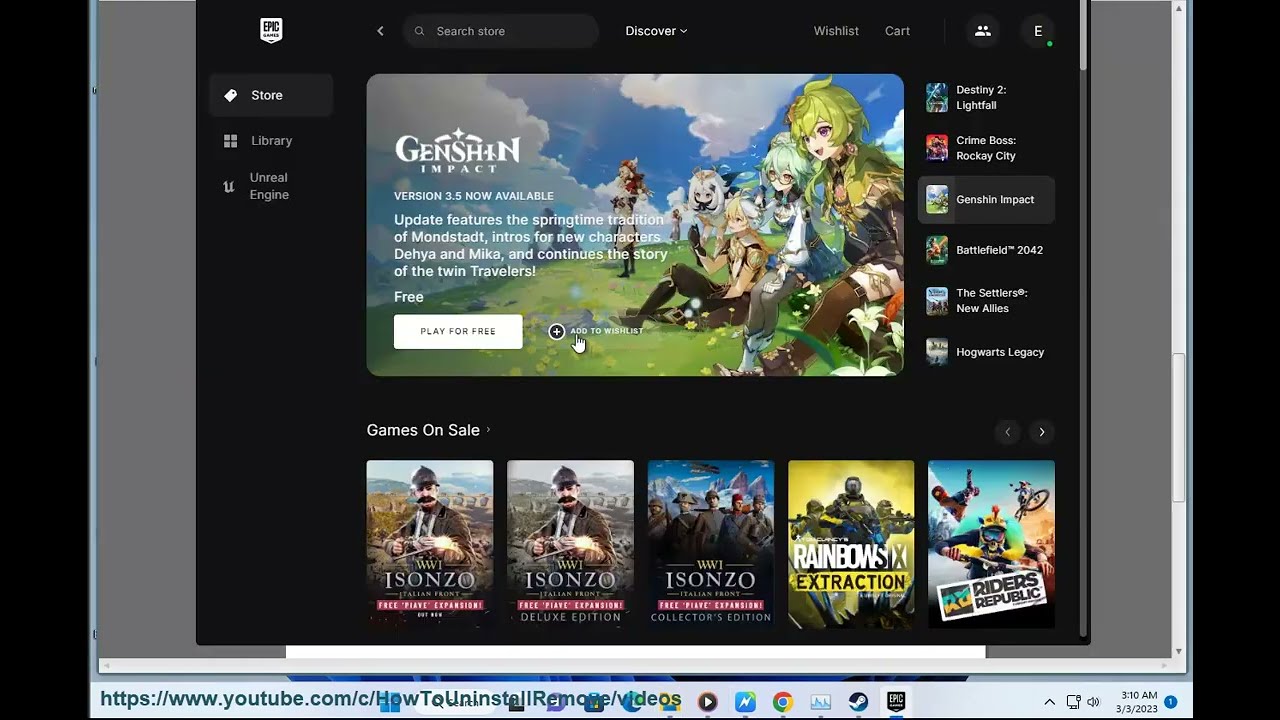This screenshot has width=1280, height=720.
Task: Click the Add to Wishlist label
Action: click(607, 331)
